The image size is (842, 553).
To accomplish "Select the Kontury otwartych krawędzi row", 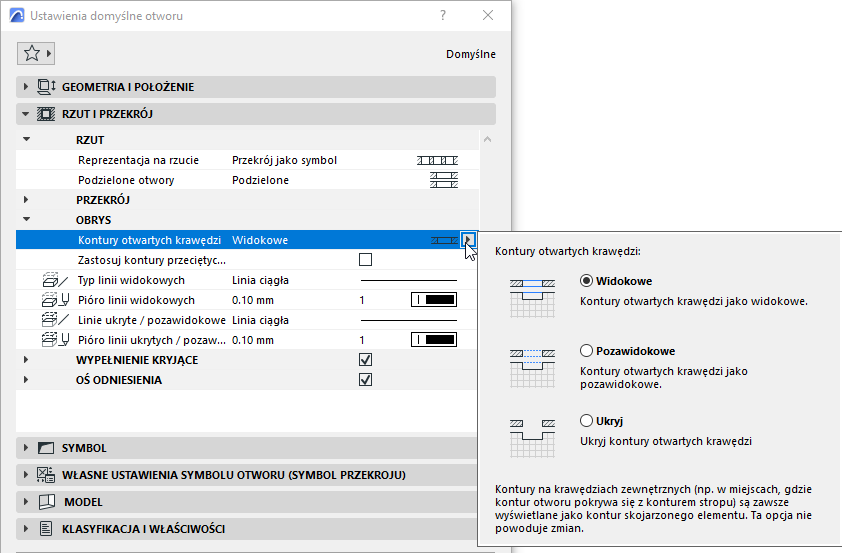I will click(x=247, y=240).
